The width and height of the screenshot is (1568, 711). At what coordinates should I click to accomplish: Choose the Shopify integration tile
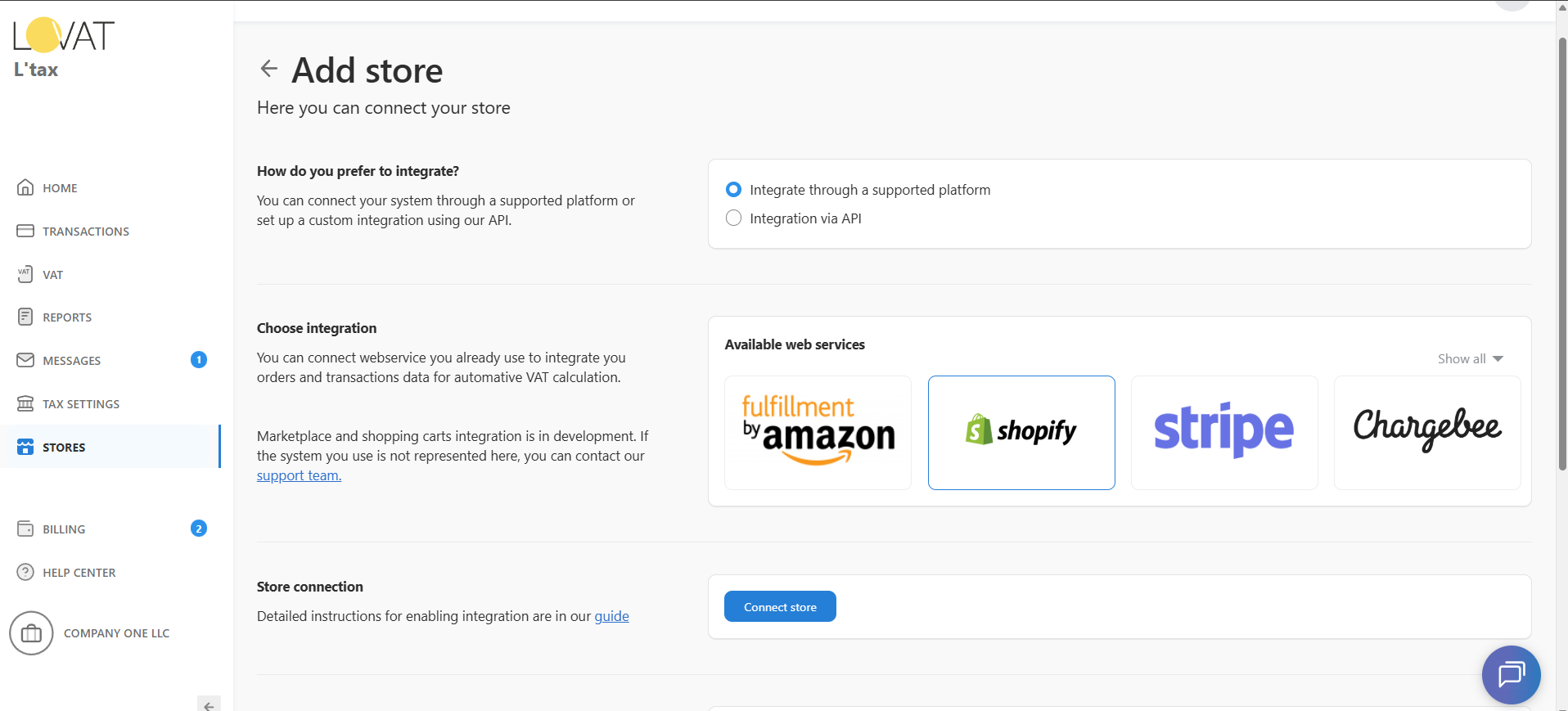point(1021,432)
